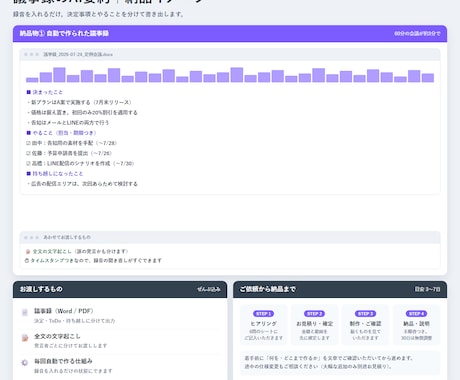Click the .docx file name in the document title bar
This screenshot has width=460, height=380.
click(x=78, y=54)
